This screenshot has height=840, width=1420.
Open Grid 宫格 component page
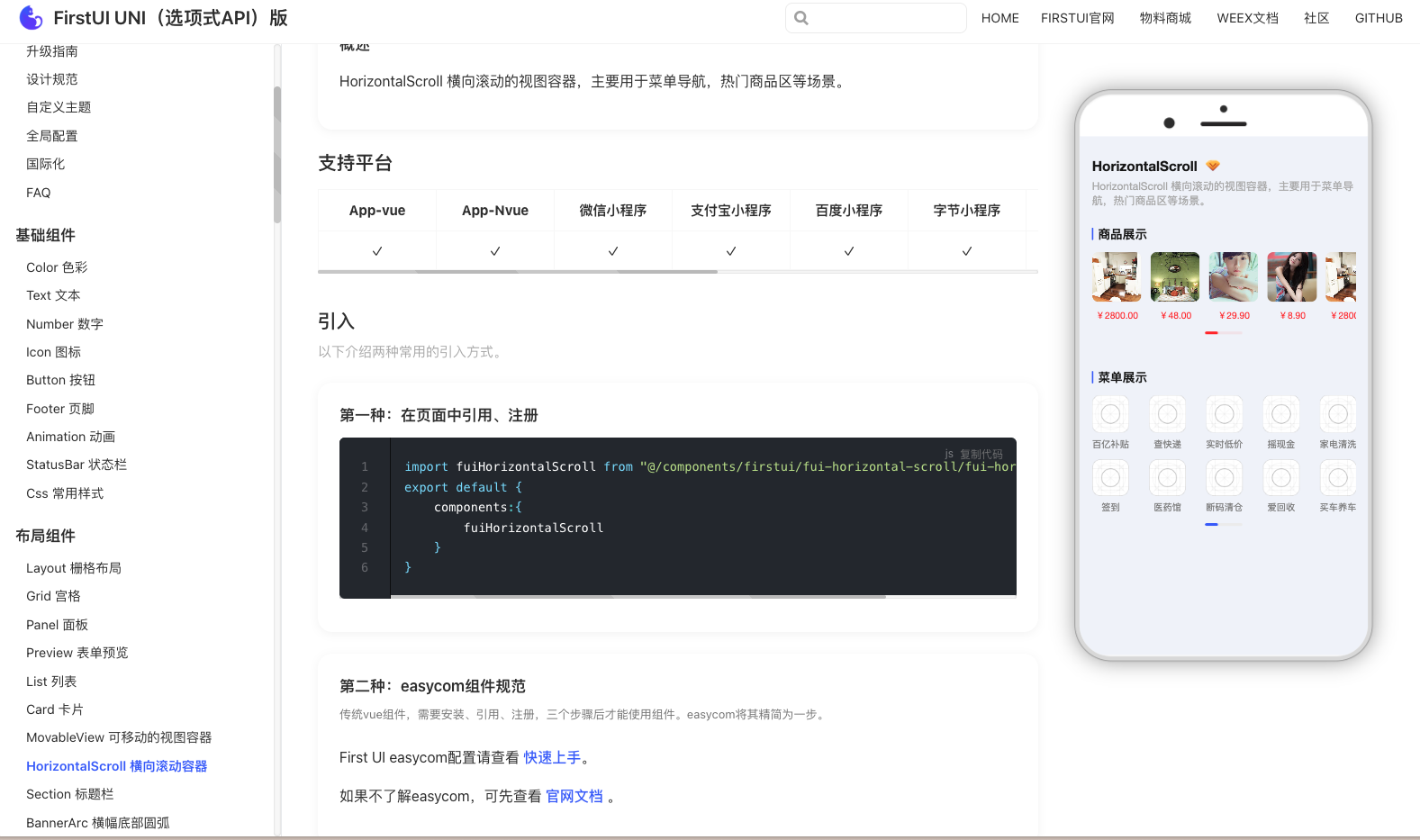pos(53,596)
